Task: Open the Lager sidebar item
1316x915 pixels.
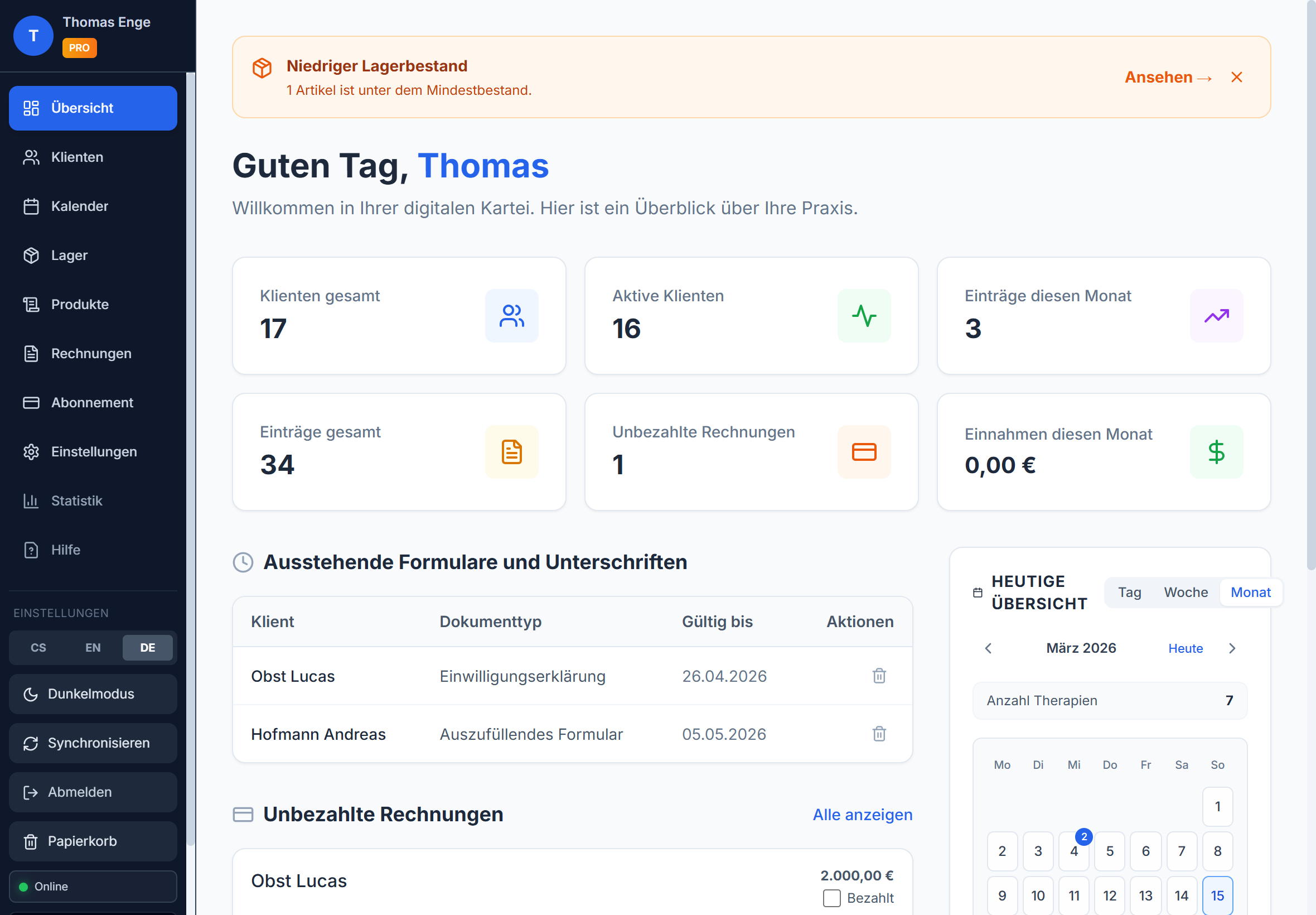Action: point(69,255)
